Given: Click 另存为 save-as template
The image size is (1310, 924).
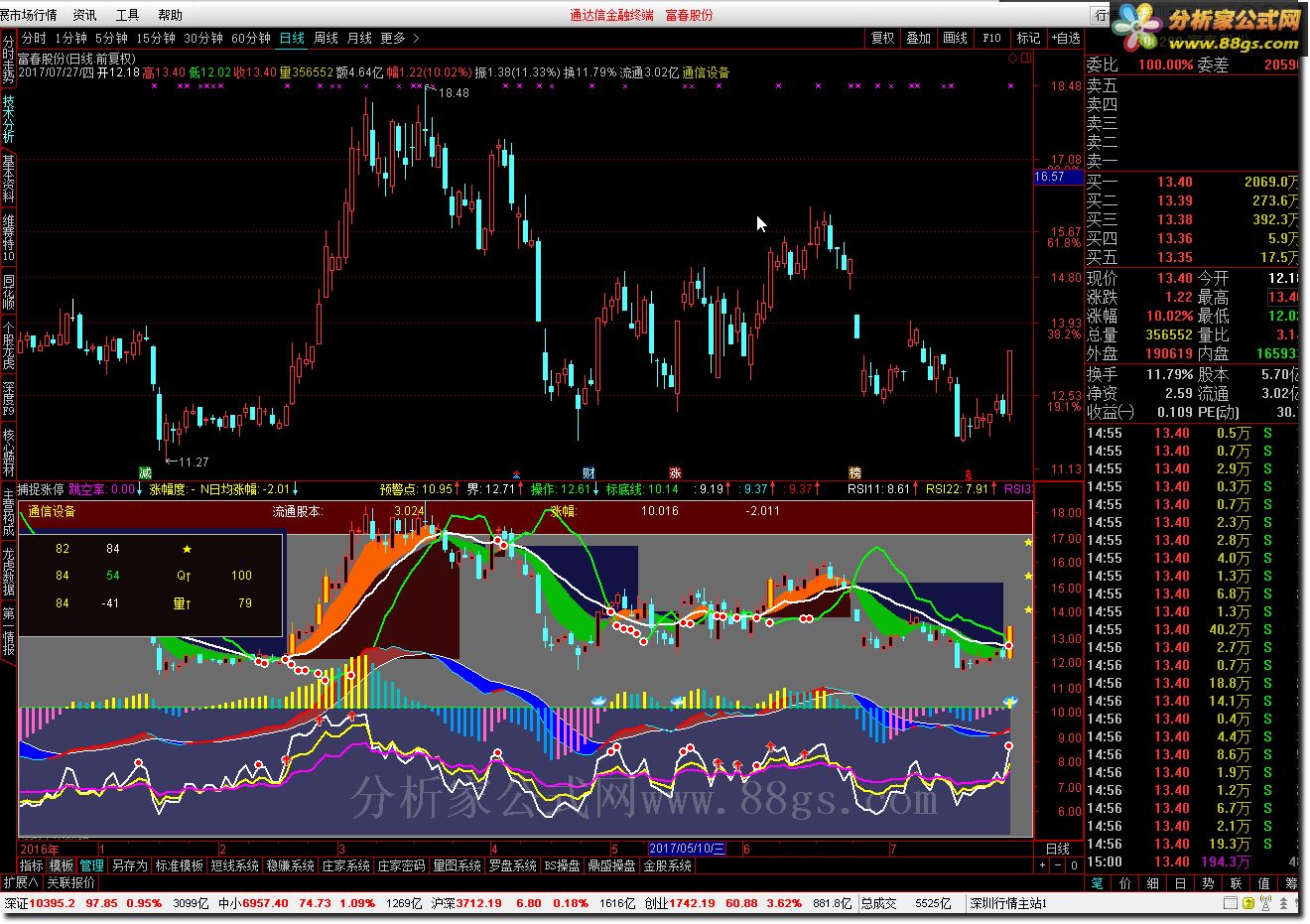Looking at the screenshot, I should pos(129,866).
